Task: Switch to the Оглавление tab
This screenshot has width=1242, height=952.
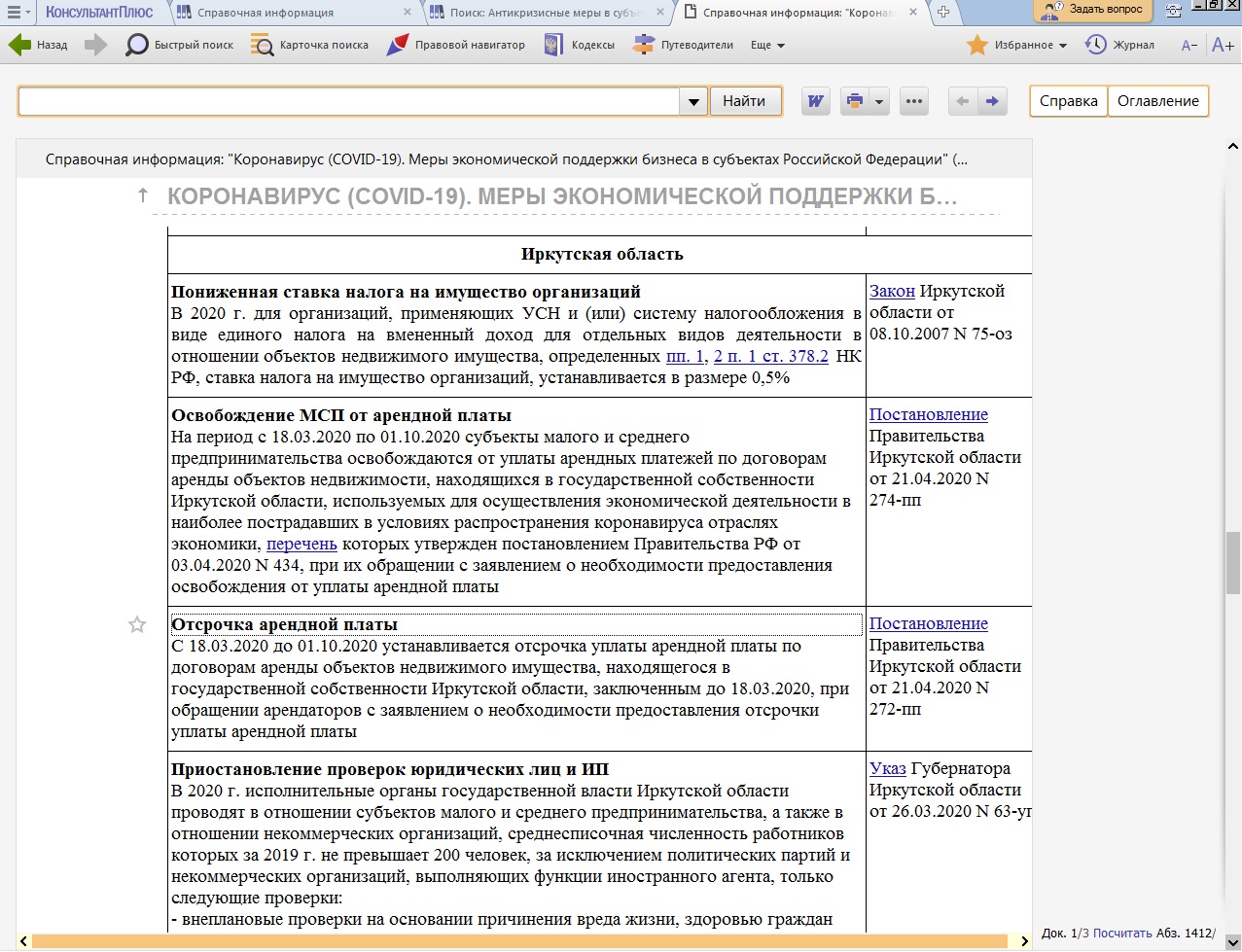Action: click(1157, 101)
